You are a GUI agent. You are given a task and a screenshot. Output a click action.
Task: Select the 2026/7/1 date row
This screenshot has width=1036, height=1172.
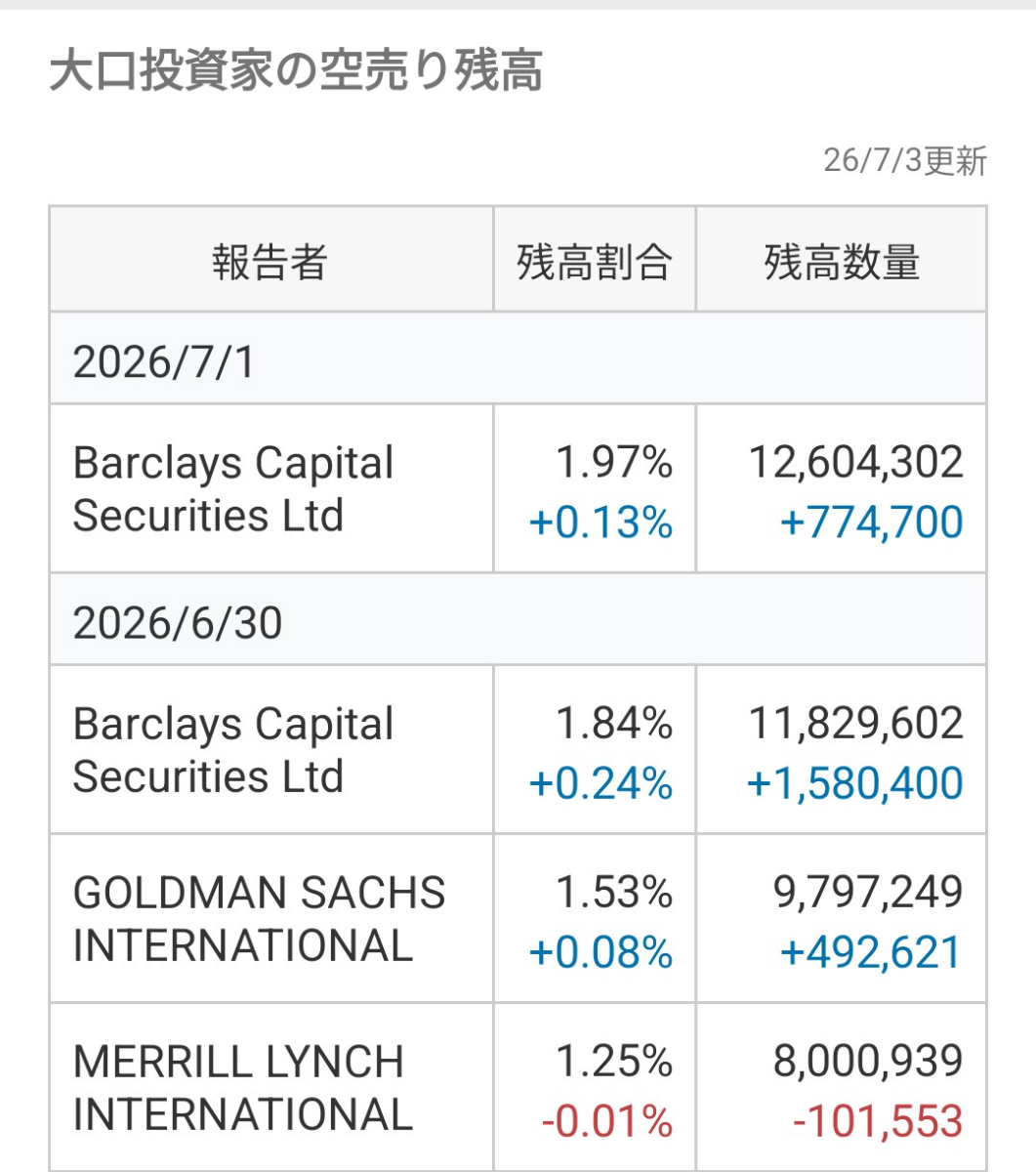pos(518,360)
